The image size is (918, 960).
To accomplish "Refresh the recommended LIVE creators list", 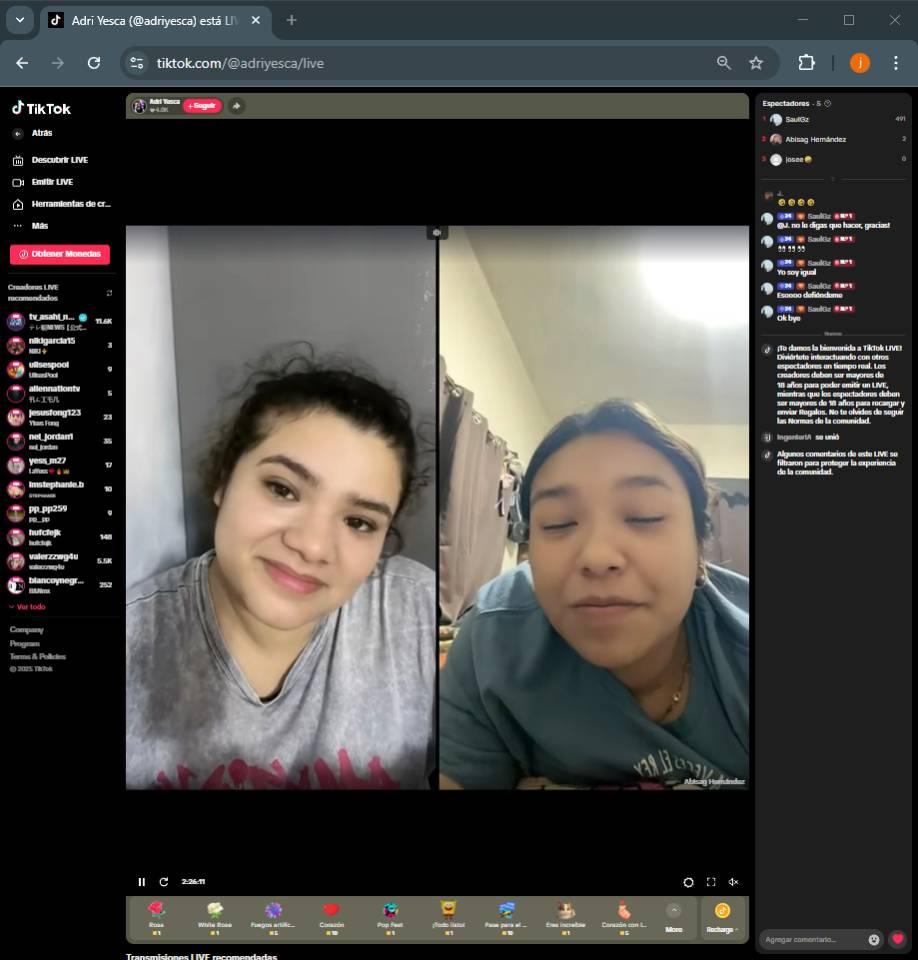I will coord(109,293).
